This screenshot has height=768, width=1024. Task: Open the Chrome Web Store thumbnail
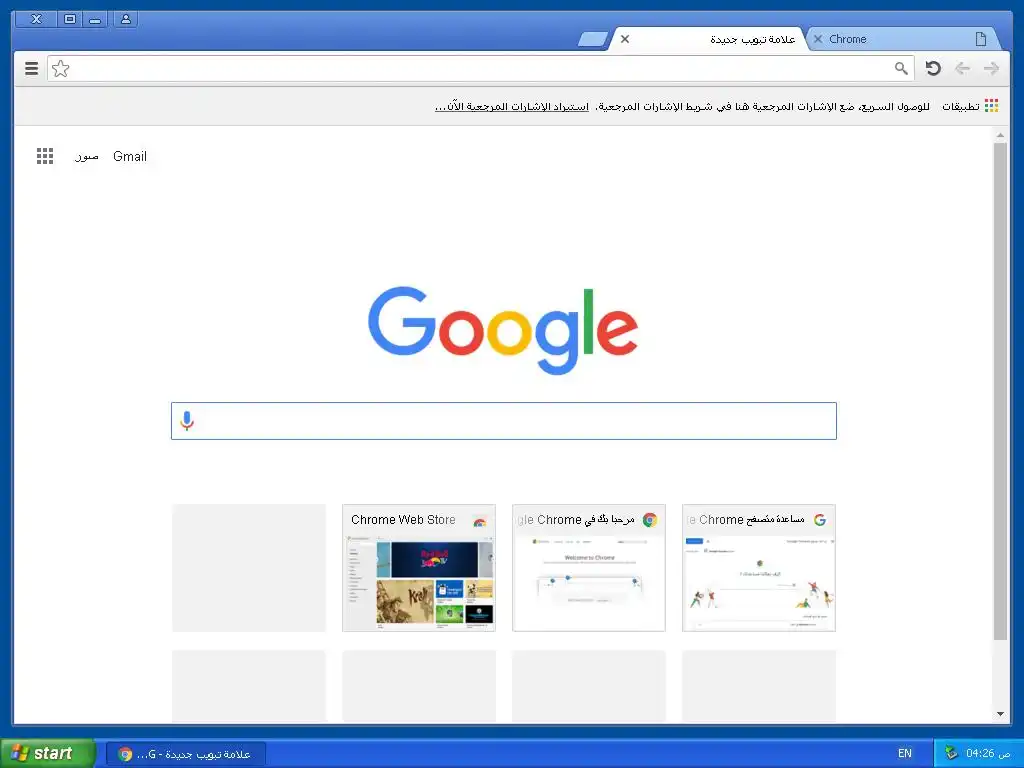tap(419, 568)
